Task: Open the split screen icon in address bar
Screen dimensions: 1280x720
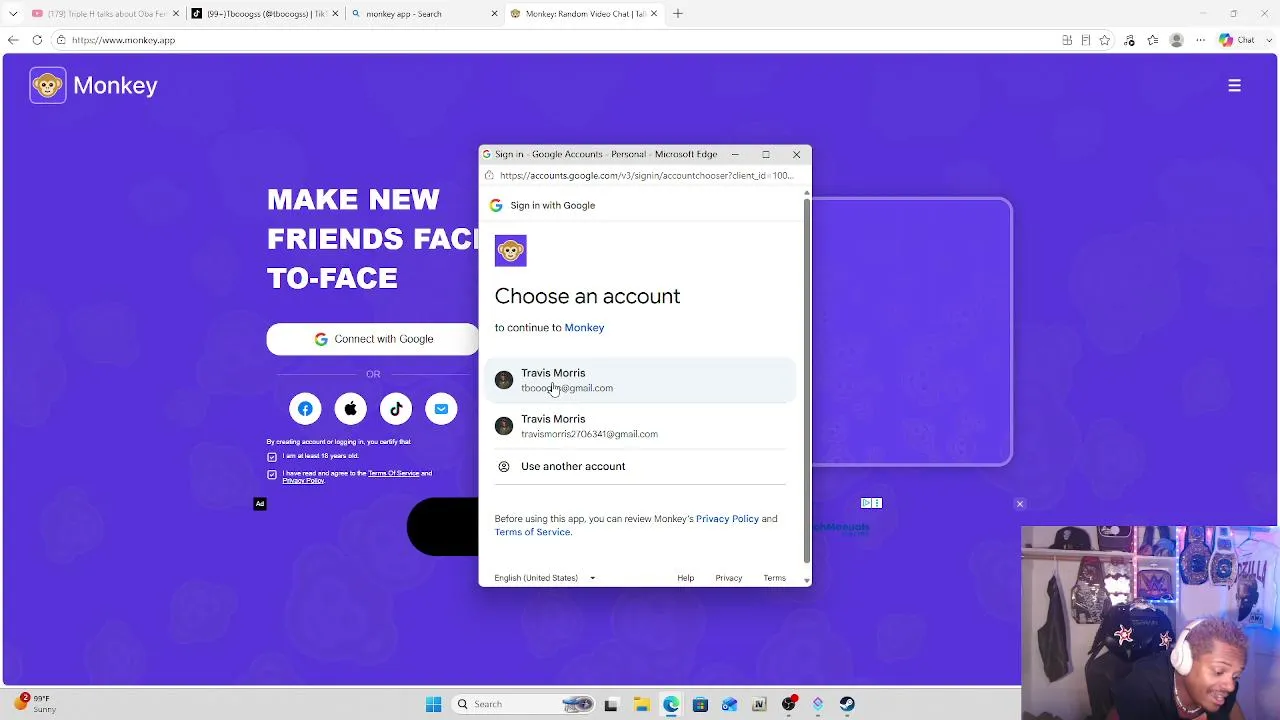Action: click(1067, 40)
